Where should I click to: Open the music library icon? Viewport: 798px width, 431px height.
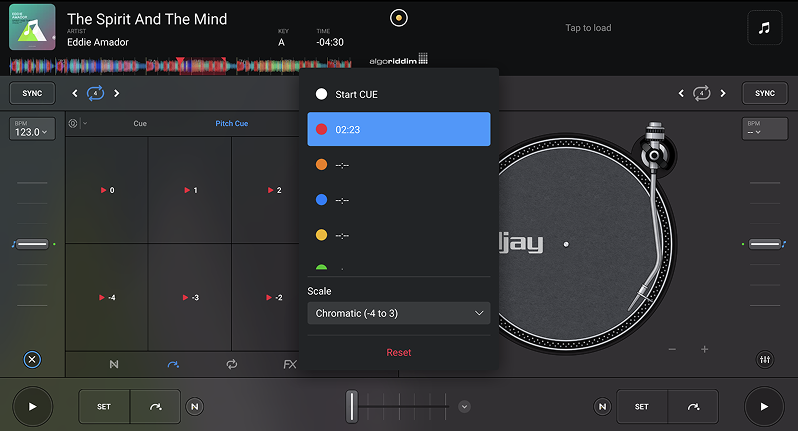tap(764, 28)
